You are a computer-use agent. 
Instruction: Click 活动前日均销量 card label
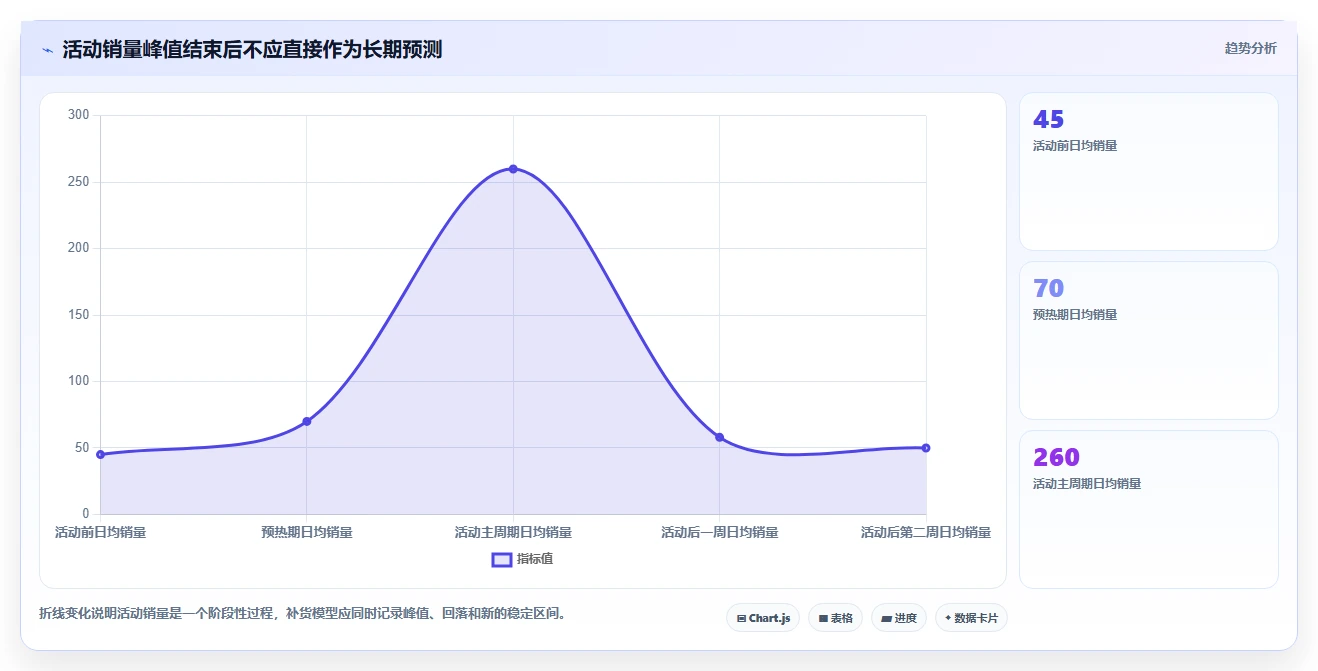point(1075,146)
